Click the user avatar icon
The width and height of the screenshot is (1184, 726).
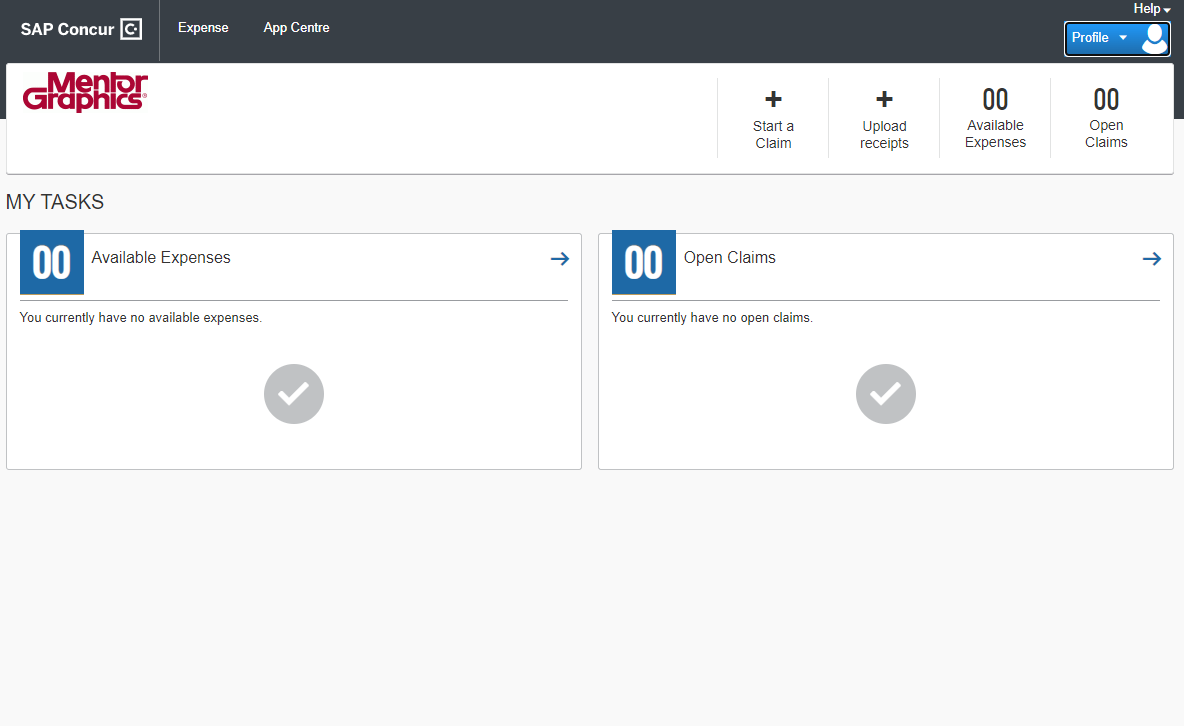tap(1154, 39)
